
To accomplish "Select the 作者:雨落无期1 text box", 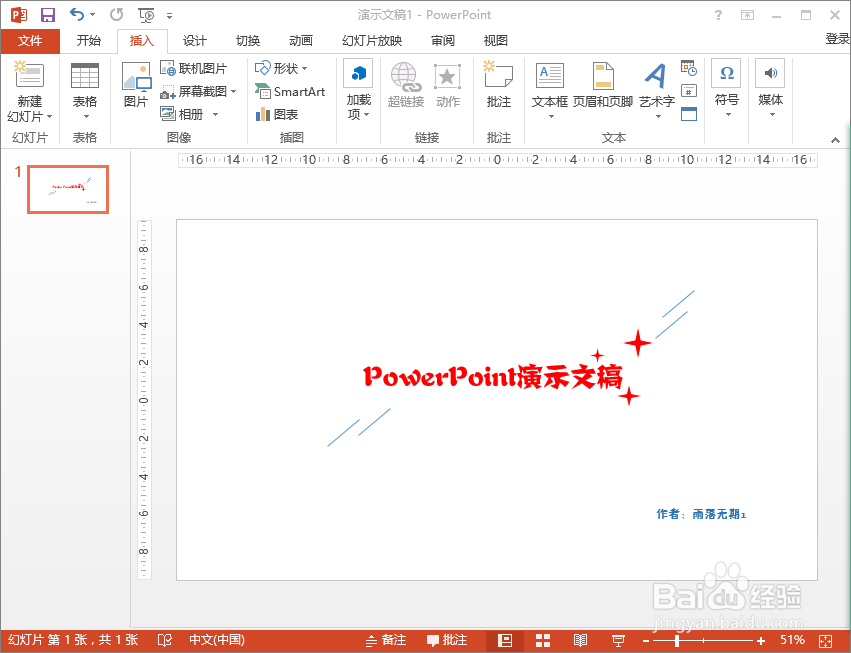I will pos(701,514).
